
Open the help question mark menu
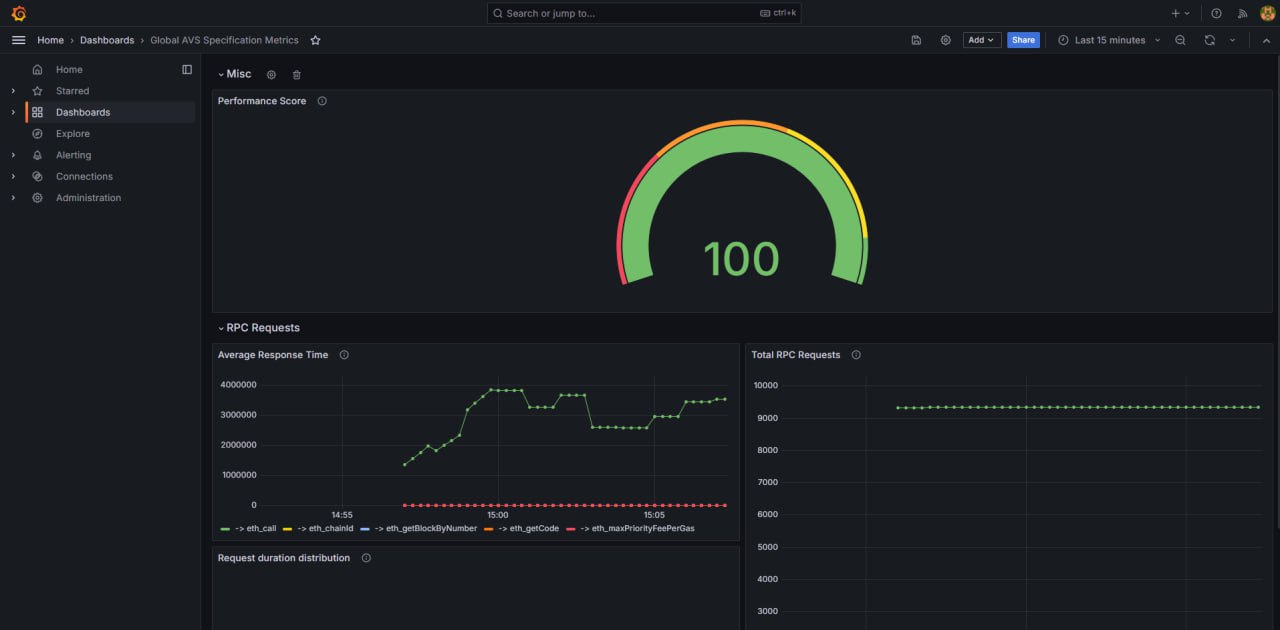click(1216, 13)
